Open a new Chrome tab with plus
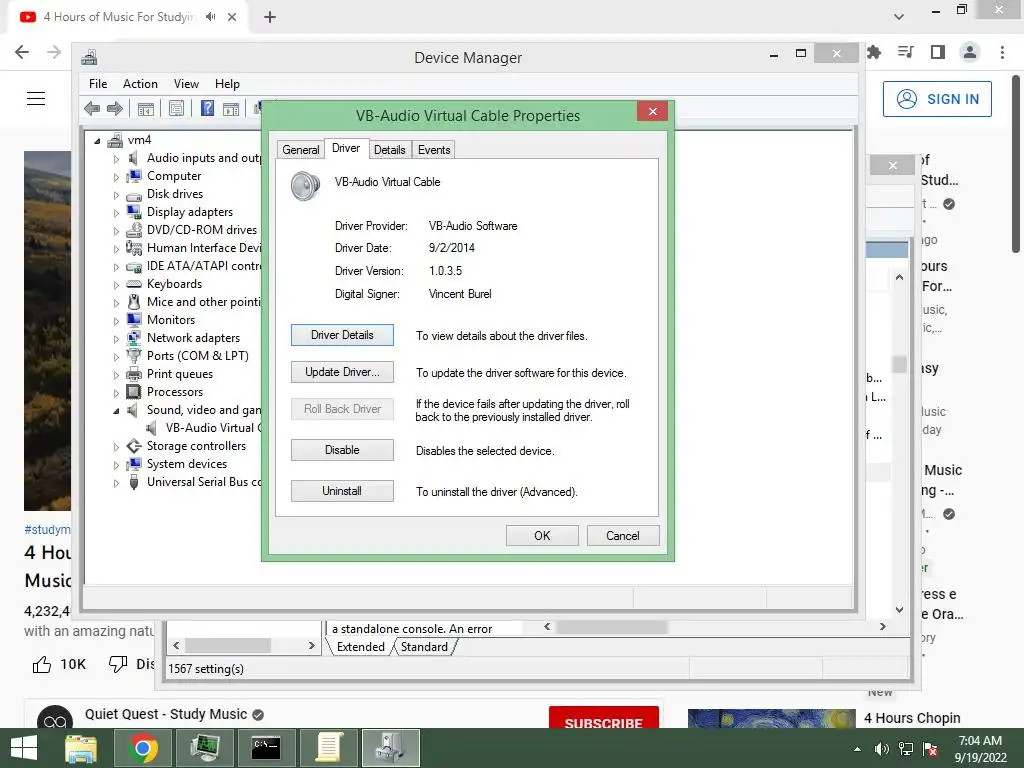Image resolution: width=1024 pixels, height=768 pixels. [270, 17]
